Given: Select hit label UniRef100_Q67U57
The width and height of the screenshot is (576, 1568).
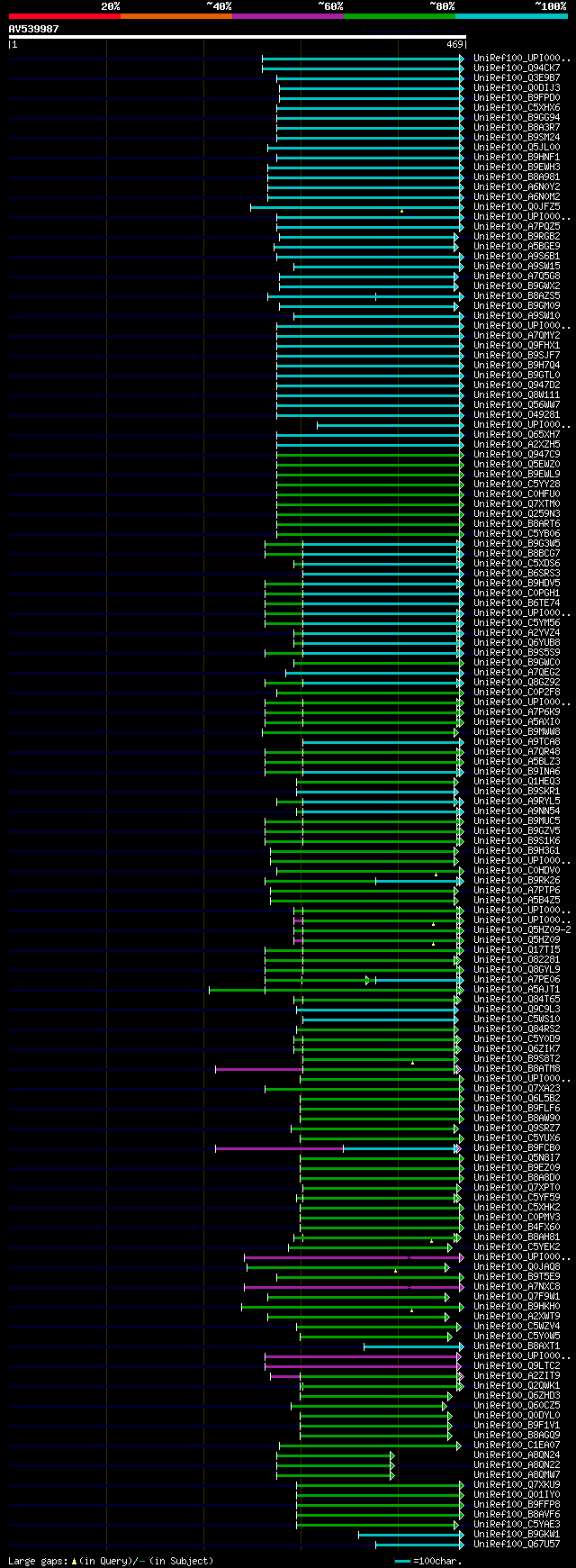Looking at the screenshot, I should (517, 1545).
